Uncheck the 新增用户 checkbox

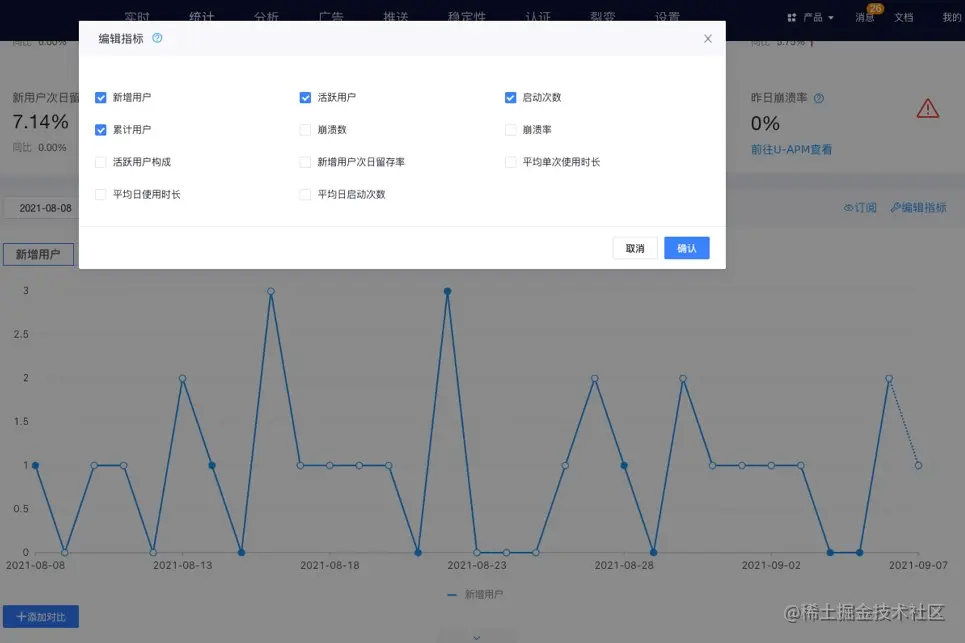pyautogui.click(x=101, y=98)
